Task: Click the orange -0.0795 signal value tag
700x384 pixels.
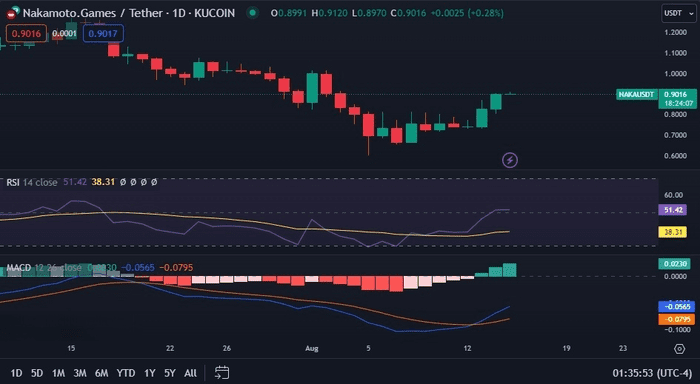Action: [x=676, y=319]
